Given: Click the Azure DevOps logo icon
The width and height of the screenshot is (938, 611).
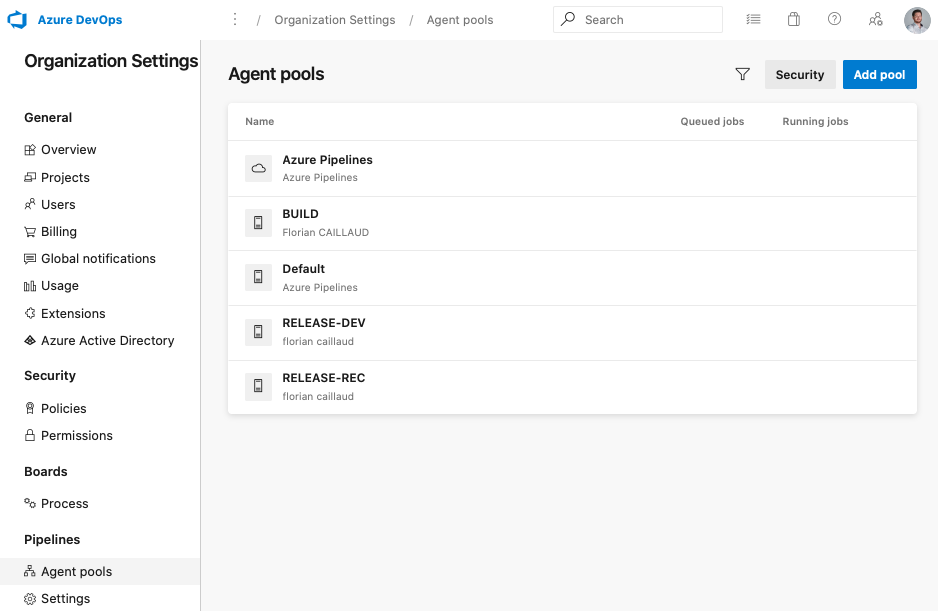Looking at the screenshot, I should 17,20.
